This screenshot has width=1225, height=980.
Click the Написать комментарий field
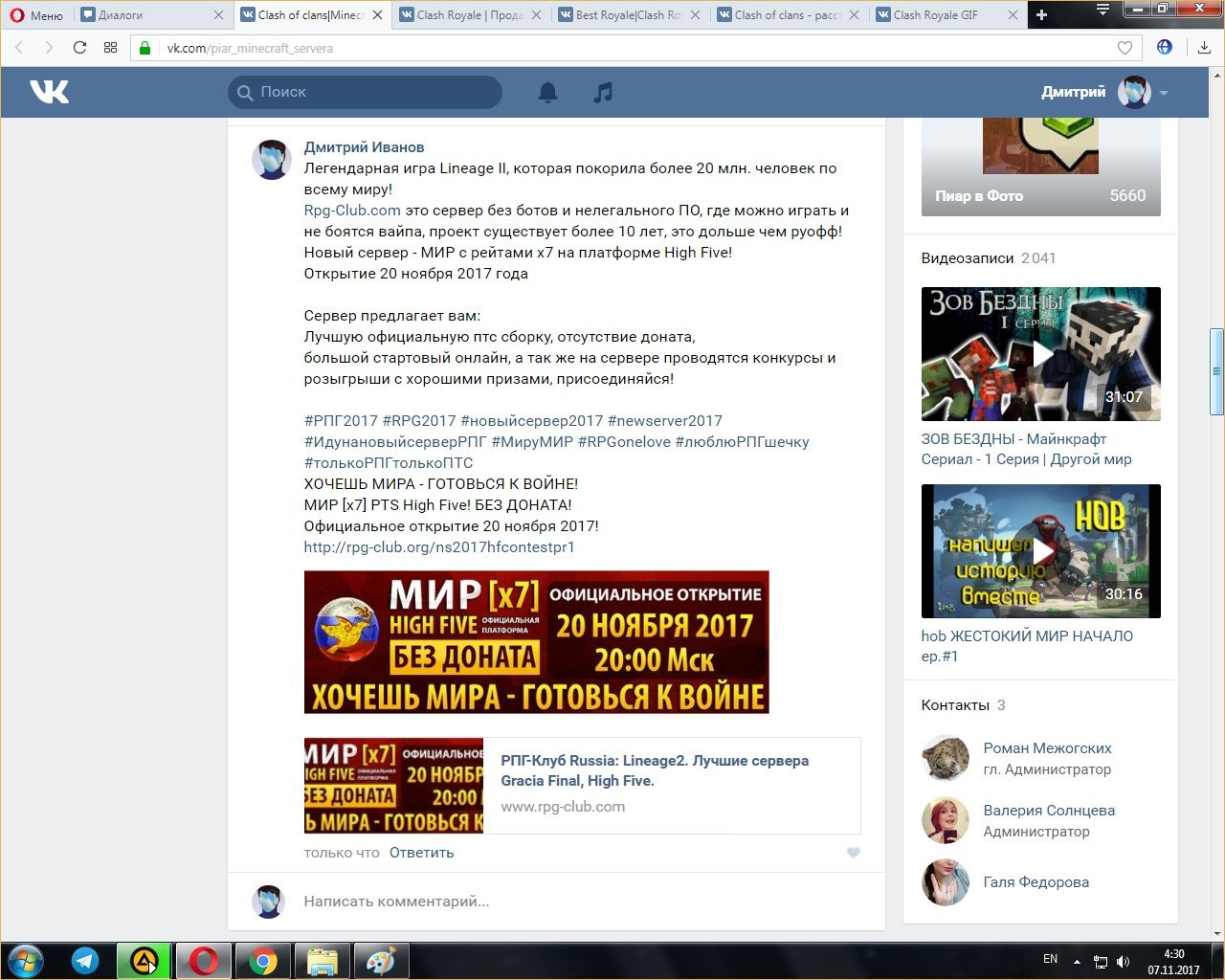click(574, 902)
